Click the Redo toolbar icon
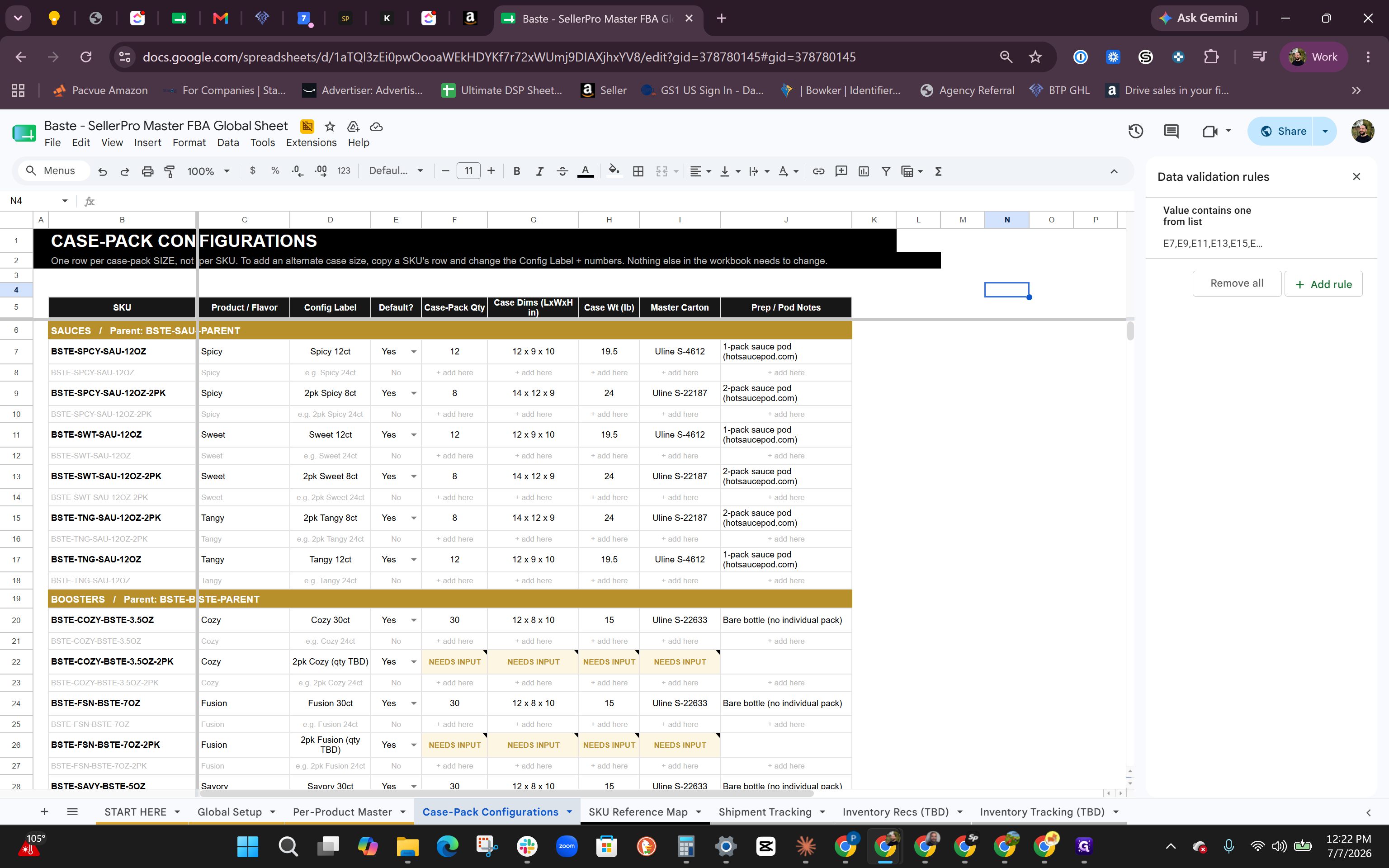Screen dimensions: 1389x868 coord(124,171)
